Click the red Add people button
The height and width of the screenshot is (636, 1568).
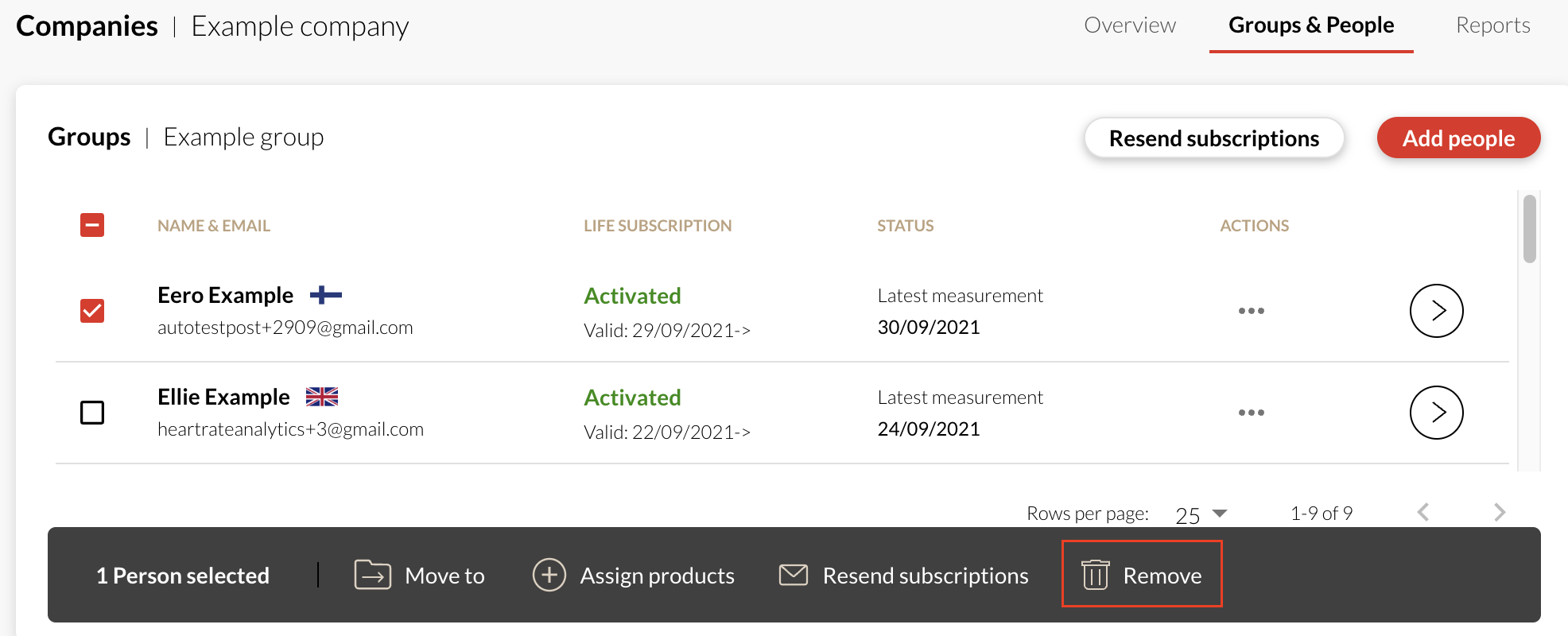pyautogui.click(x=1458, y=138)
